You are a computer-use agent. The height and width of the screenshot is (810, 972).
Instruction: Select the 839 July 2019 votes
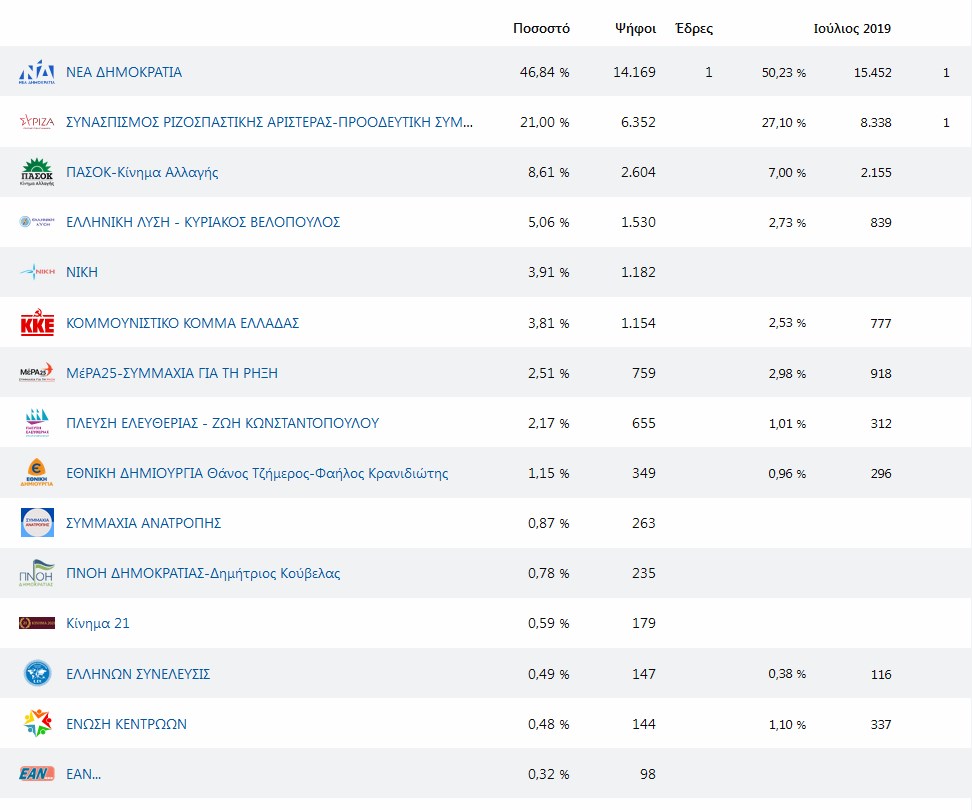coord(881,223)
